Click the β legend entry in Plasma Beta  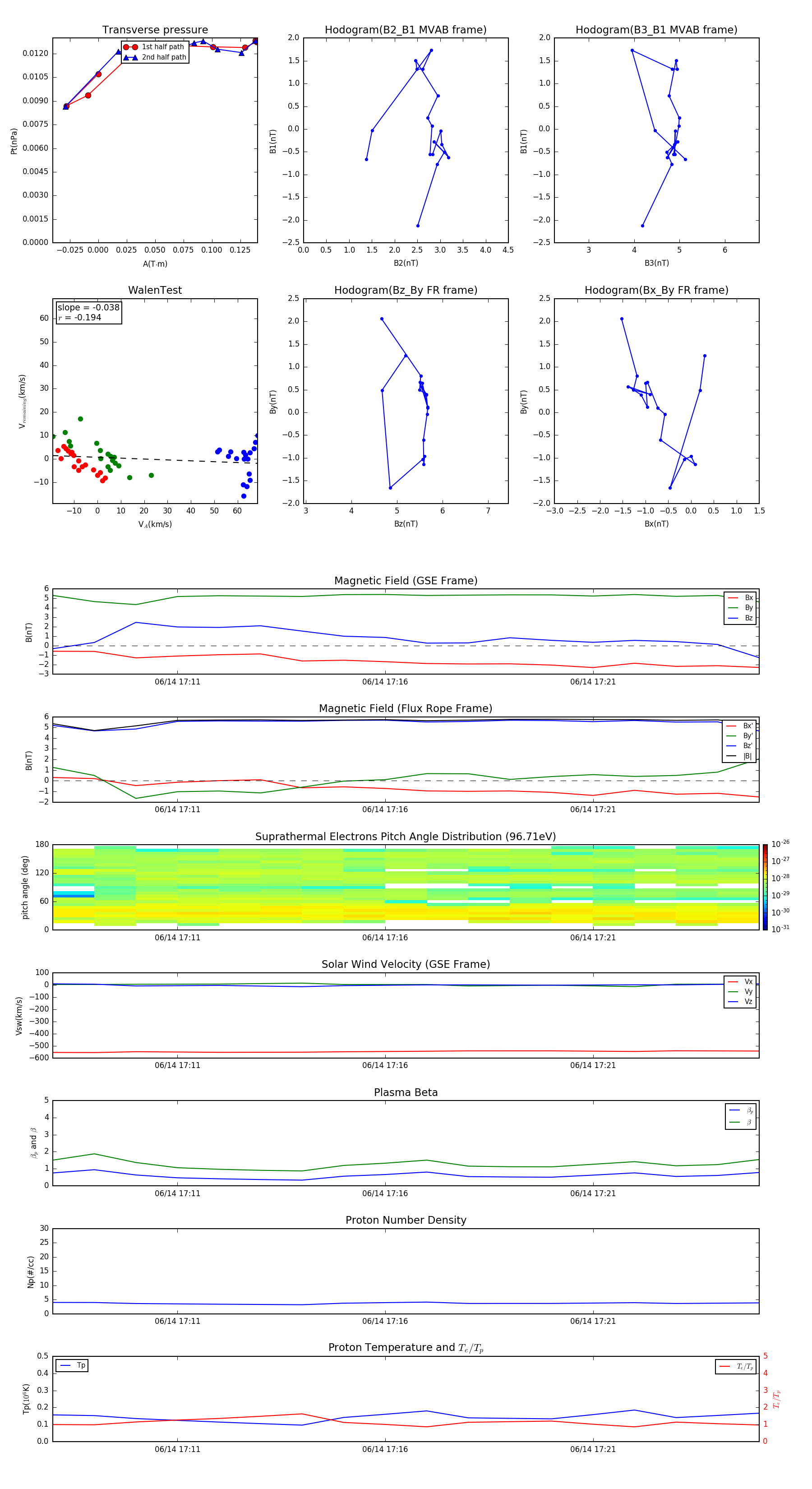point(741,1122)
